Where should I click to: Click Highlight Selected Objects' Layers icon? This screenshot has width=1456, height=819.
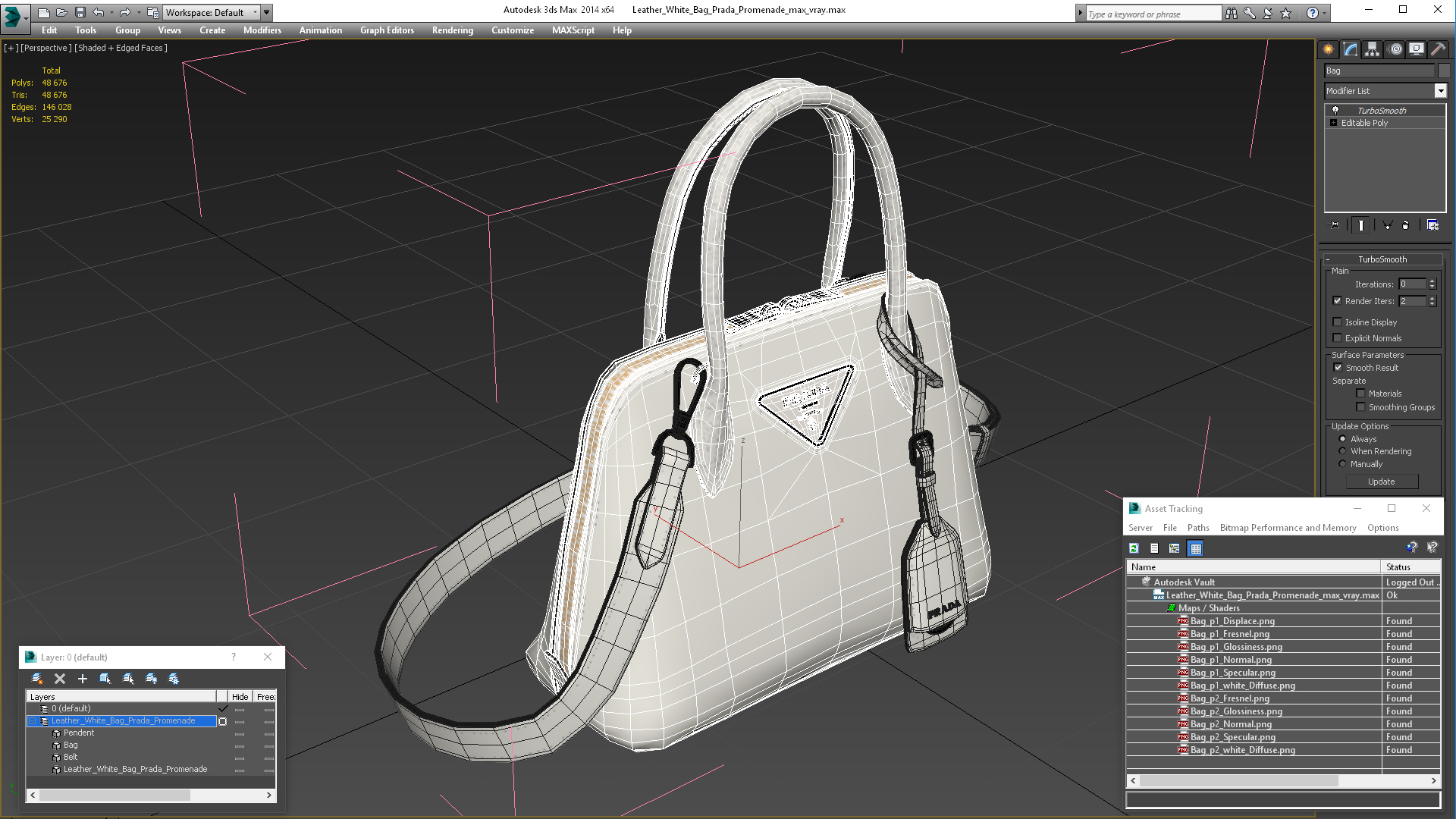[x=128, y=679]
